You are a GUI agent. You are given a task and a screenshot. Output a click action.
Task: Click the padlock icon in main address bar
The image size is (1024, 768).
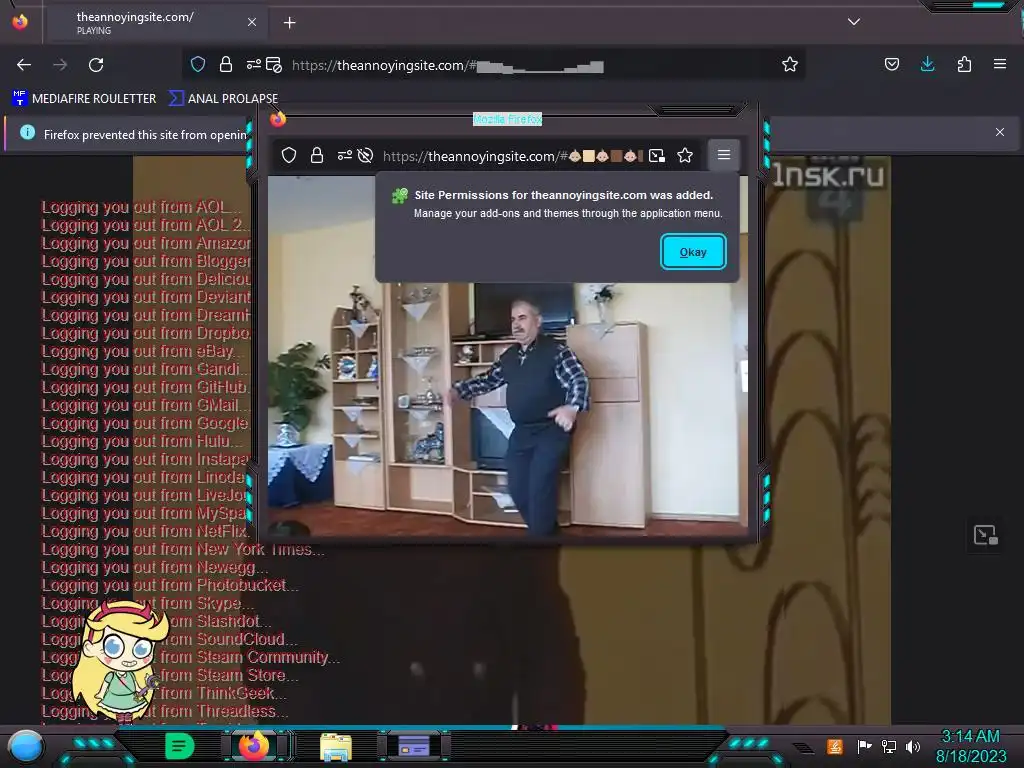click(226, 64)
